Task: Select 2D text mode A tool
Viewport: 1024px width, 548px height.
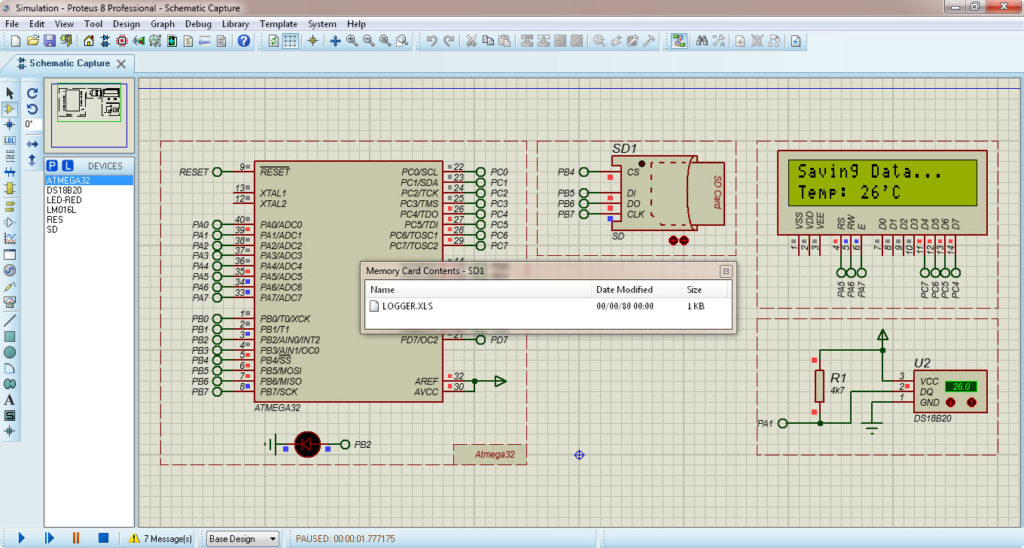Action: tap(10, 400)
